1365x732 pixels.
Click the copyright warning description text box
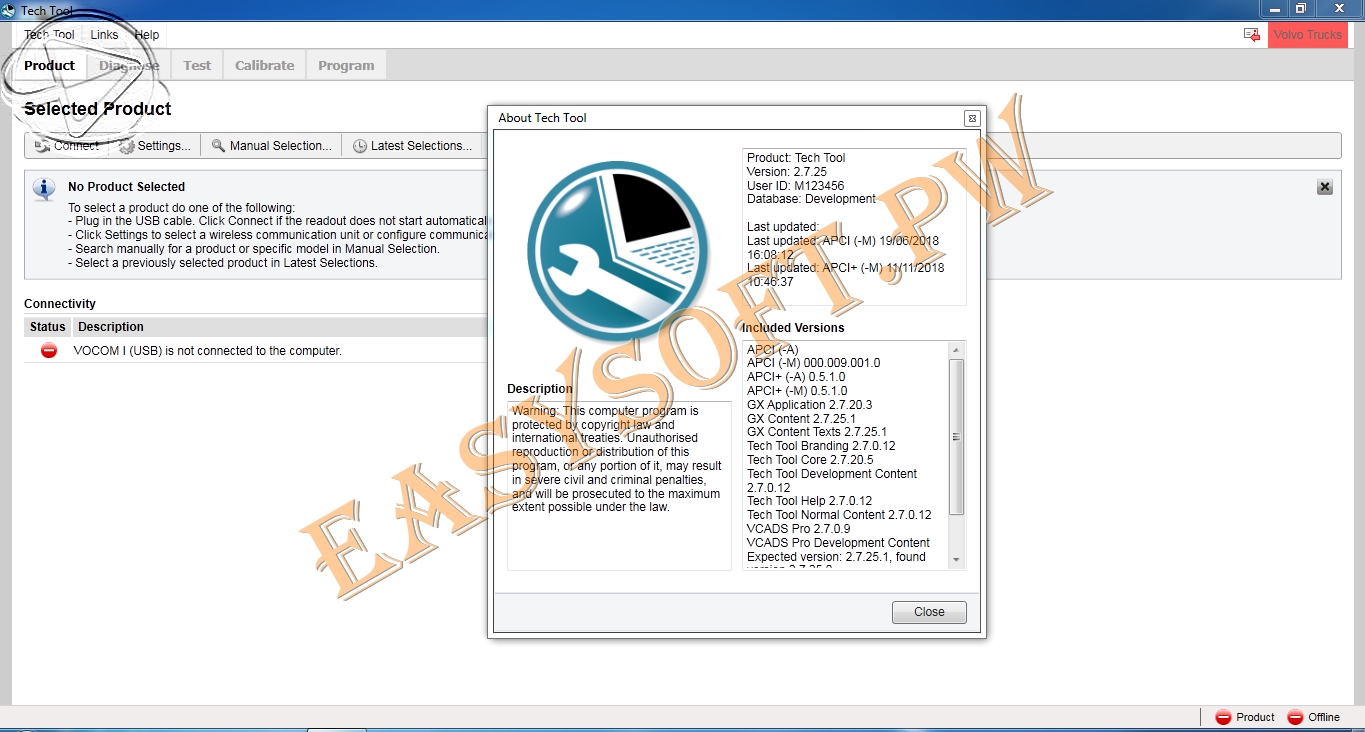(x=619, y=485)
